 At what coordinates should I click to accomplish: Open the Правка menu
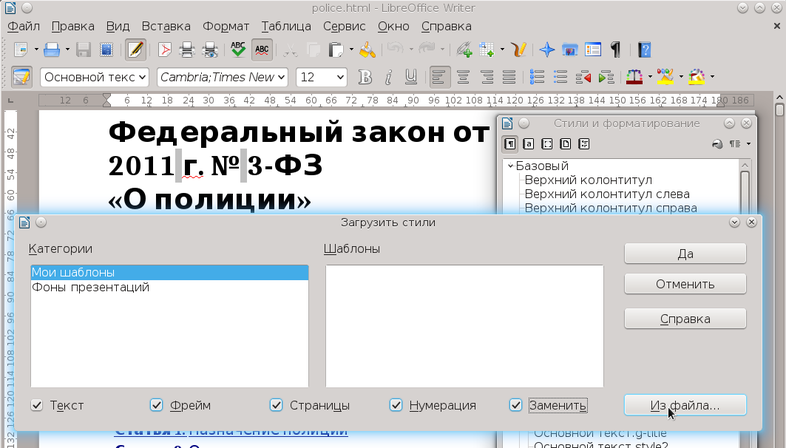[73, 26]
